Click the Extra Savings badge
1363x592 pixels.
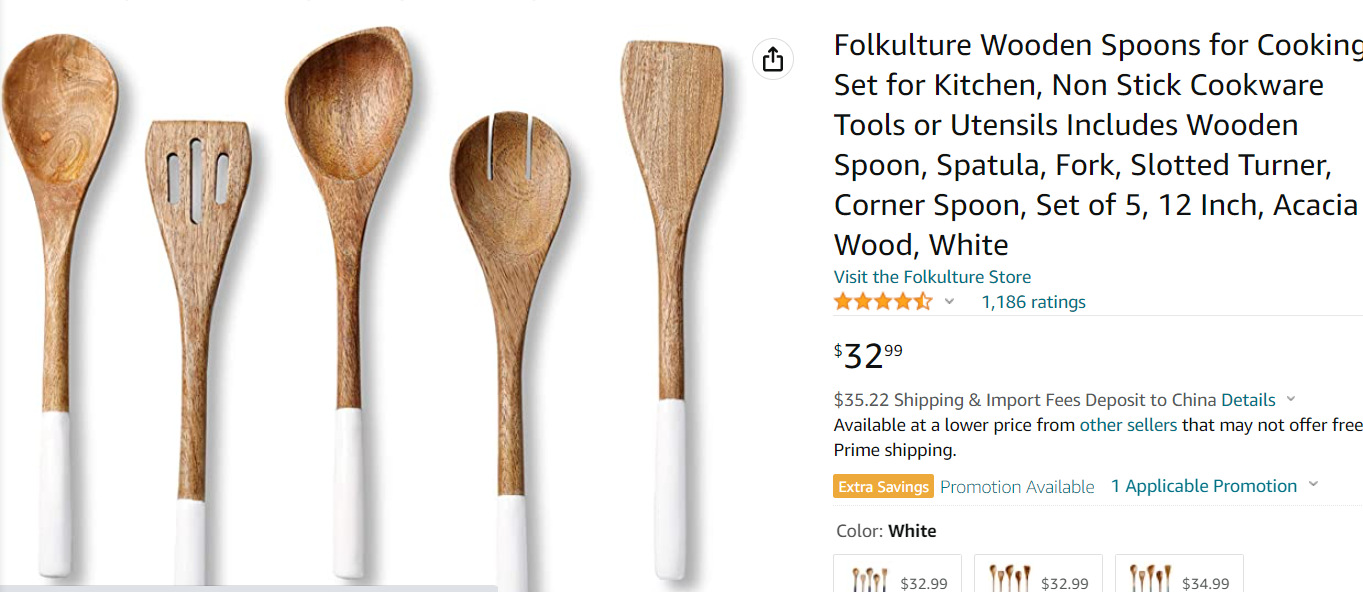[x=883, y=487]
